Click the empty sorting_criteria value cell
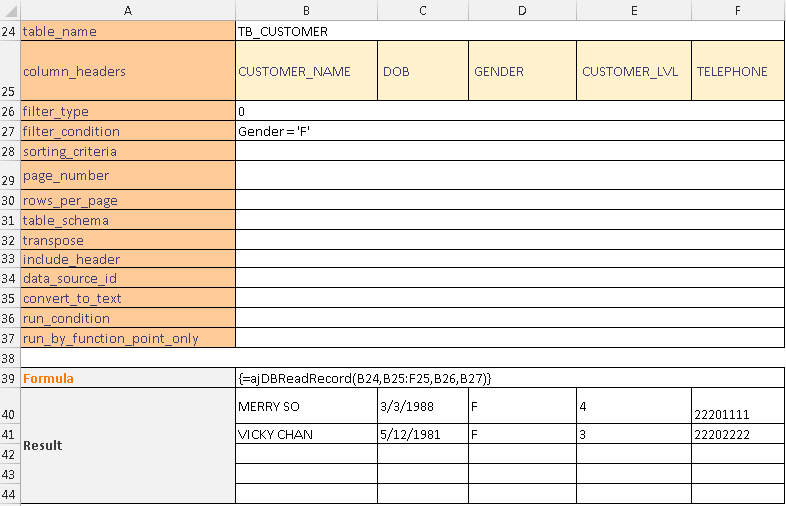 pos(509,151)
